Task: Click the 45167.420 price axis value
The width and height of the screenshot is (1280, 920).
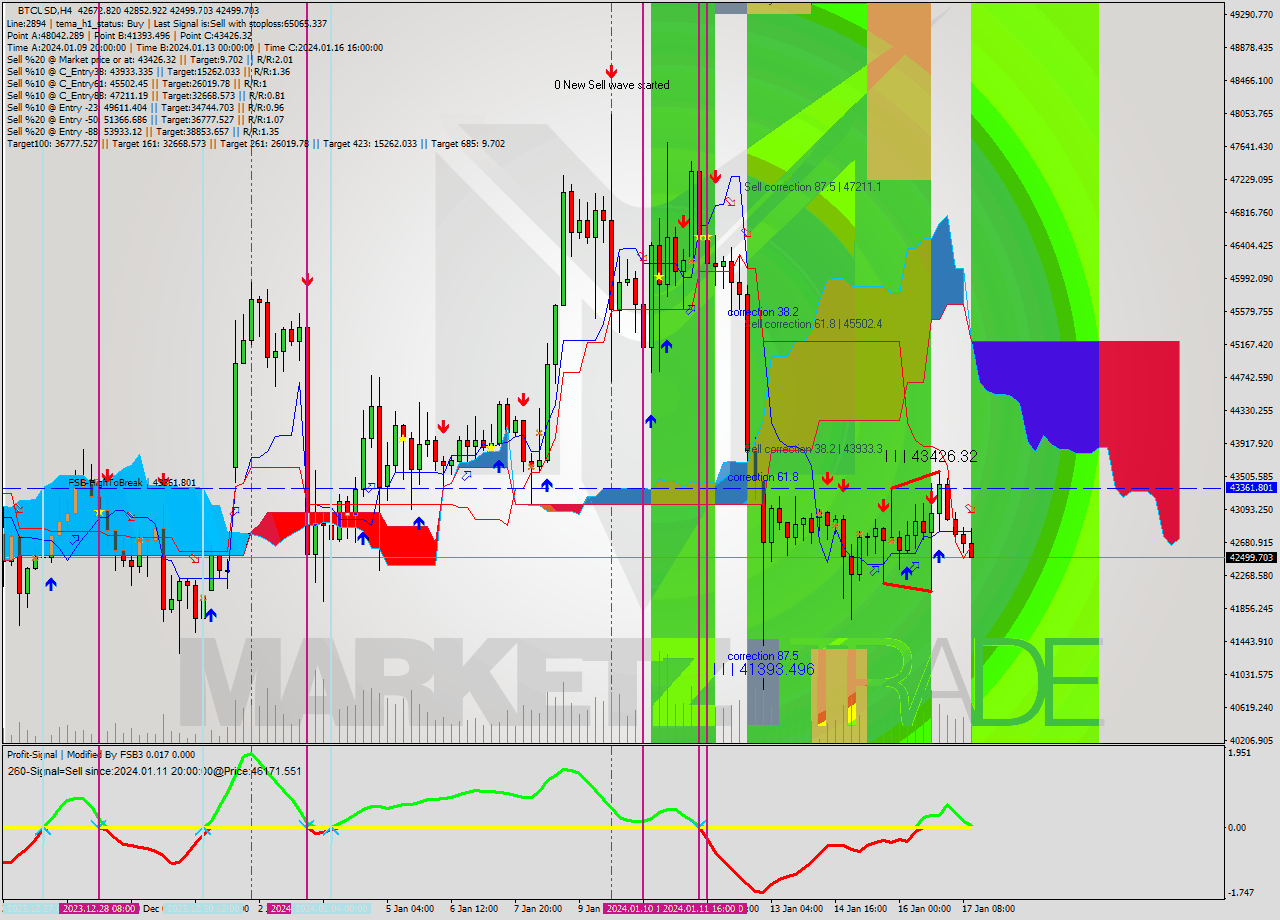Action: 1251,345
